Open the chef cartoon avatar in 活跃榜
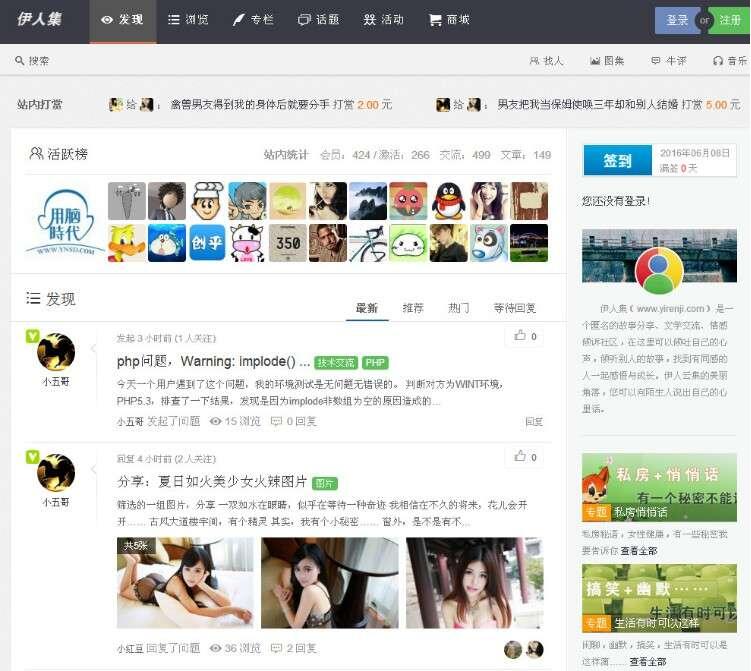This screenshot has height=671, width=751. coord(207,201)
